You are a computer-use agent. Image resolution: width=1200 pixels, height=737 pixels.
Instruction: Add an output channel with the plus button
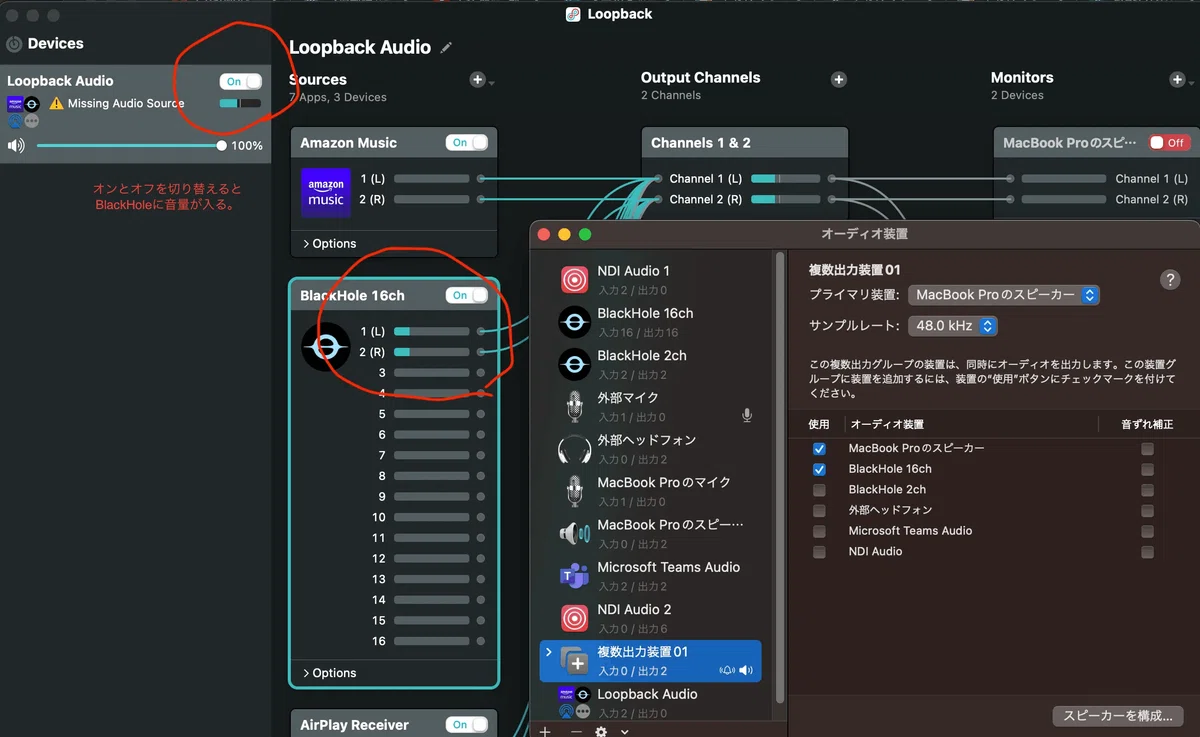point(839,80)
